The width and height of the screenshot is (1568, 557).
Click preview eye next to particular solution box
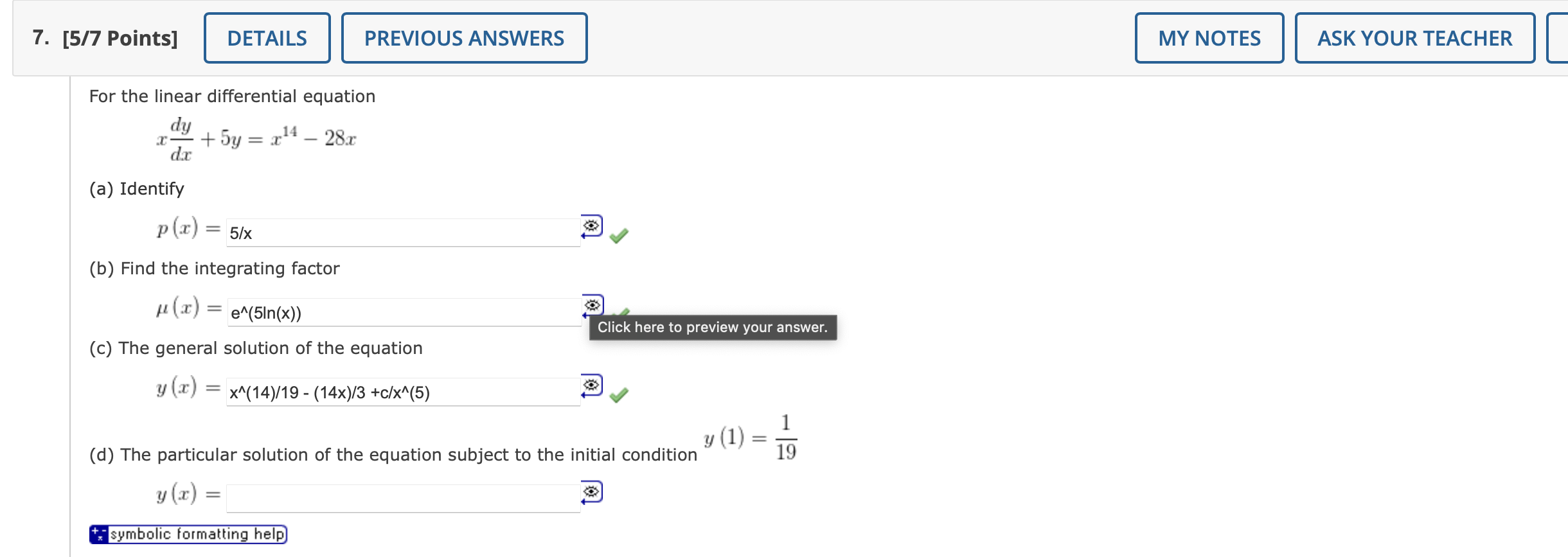point(592,491)
